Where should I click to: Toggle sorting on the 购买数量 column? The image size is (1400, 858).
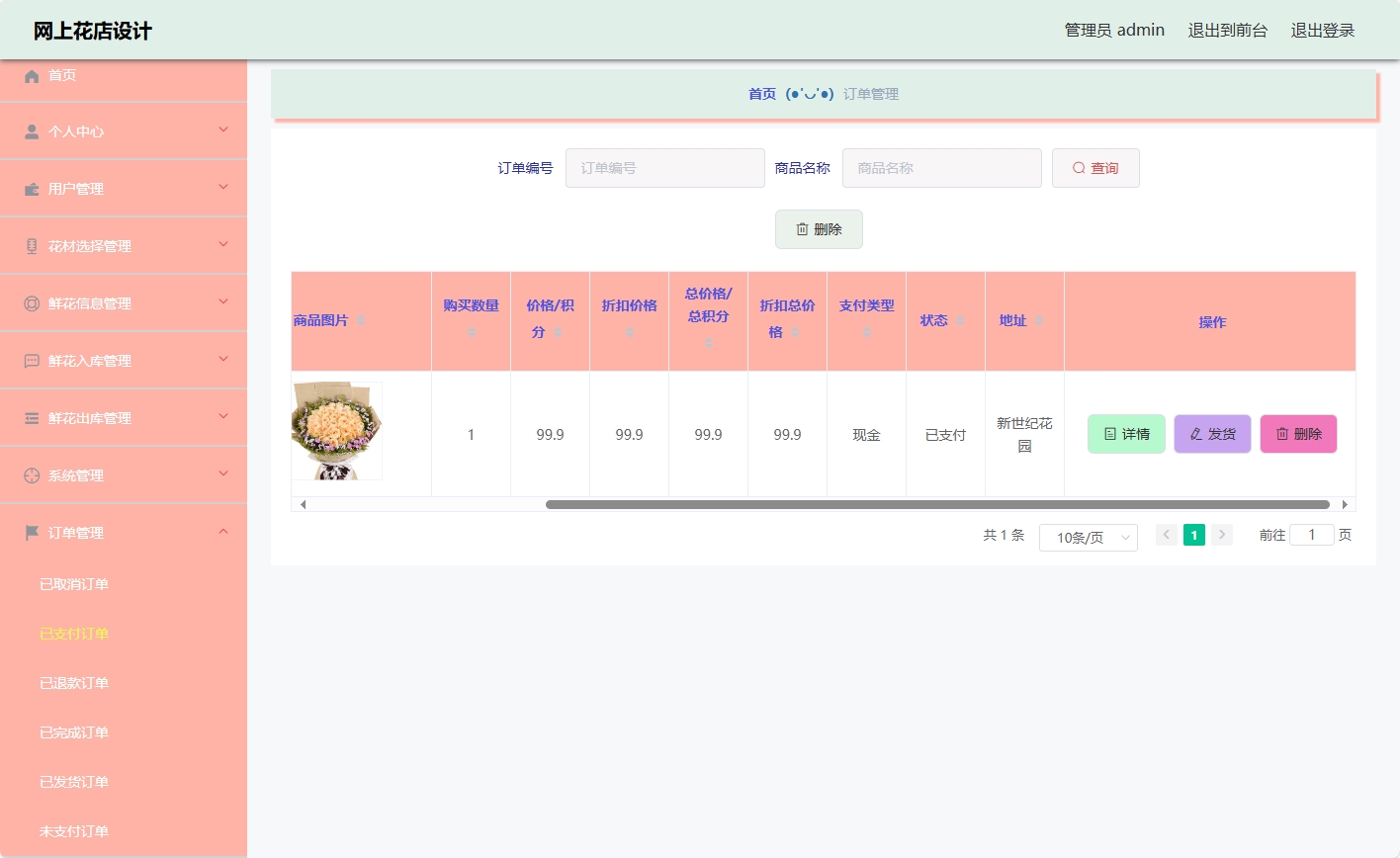coord(471,332)
